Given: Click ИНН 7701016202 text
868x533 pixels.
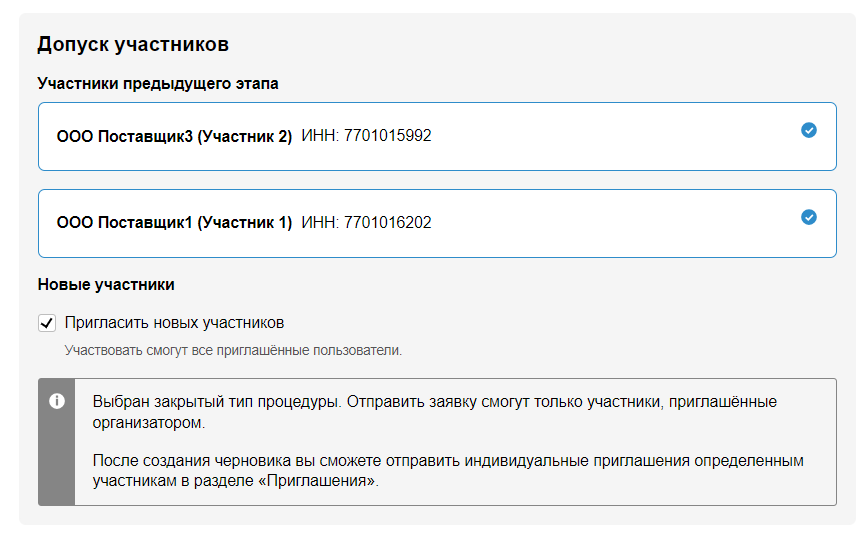Looking at the screenshot, I should [366, 223].
